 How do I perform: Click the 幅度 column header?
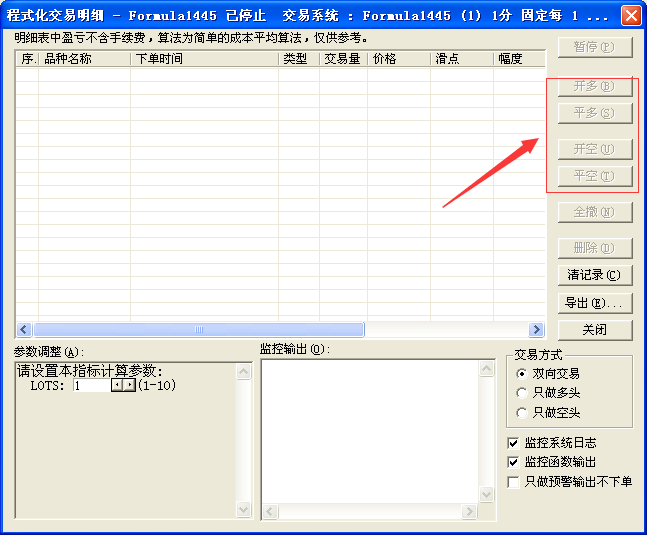click(x=519, y=59)
